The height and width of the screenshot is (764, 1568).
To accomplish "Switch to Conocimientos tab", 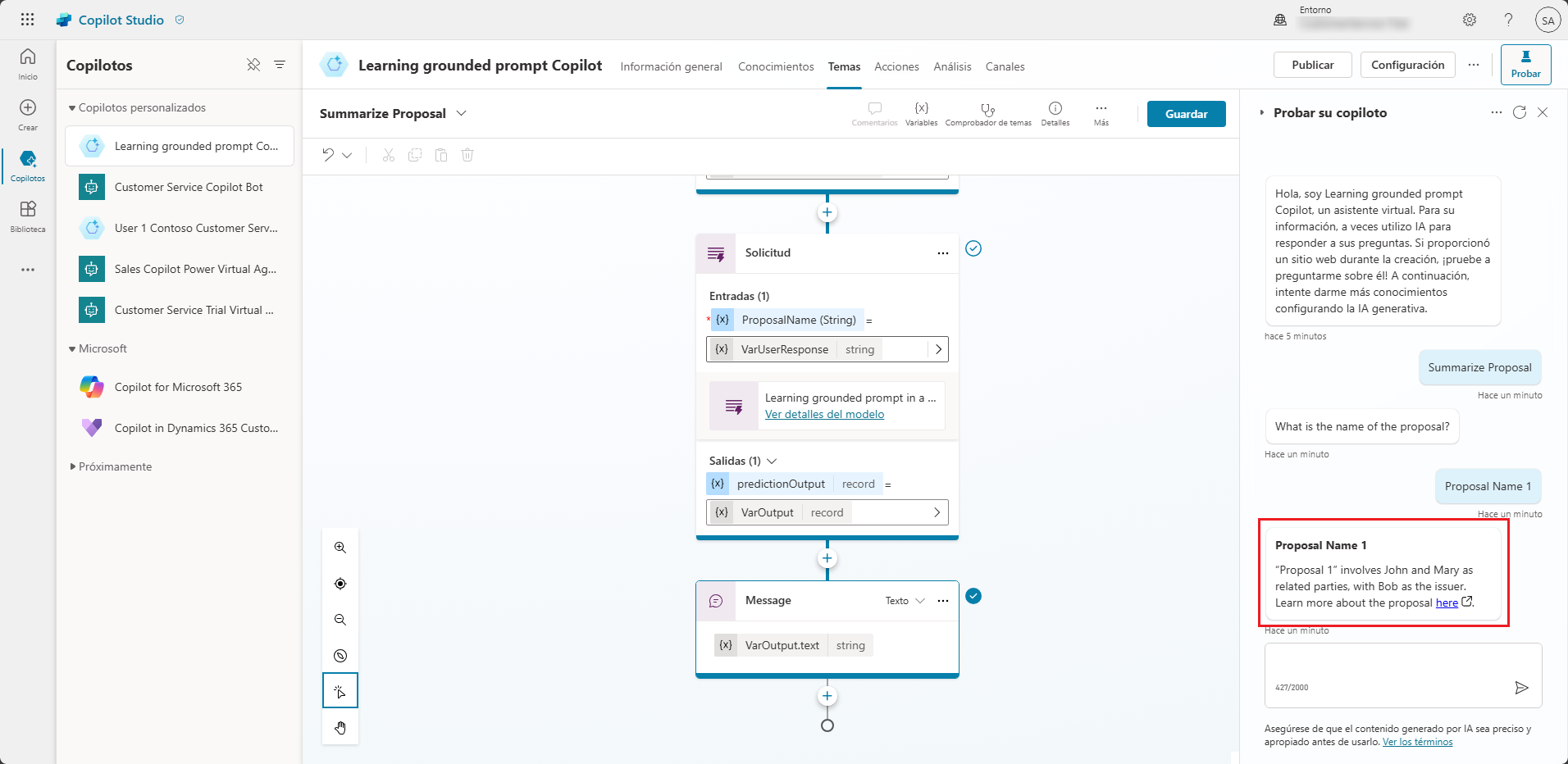I will pos(776,66).
